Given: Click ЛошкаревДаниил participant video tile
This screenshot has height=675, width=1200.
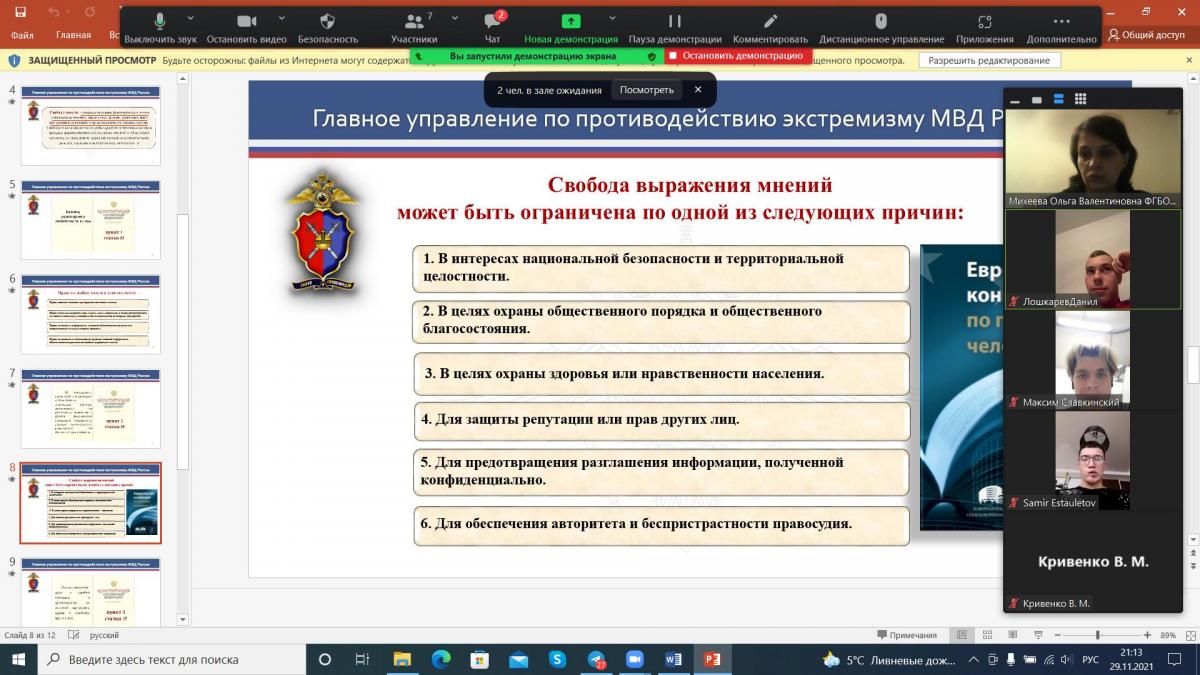Looking at the screenshot, I should [x=1093, y=258].
